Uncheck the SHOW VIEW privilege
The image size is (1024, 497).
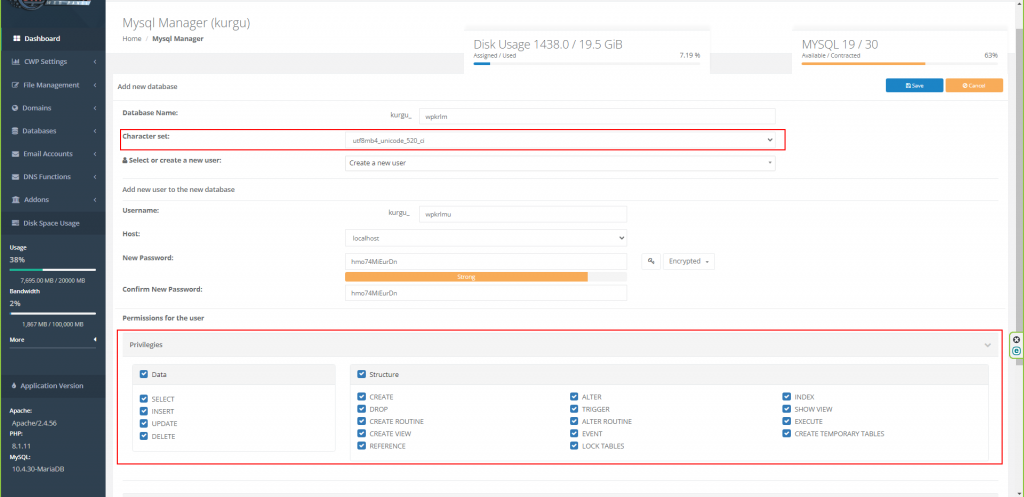[787, 409]
